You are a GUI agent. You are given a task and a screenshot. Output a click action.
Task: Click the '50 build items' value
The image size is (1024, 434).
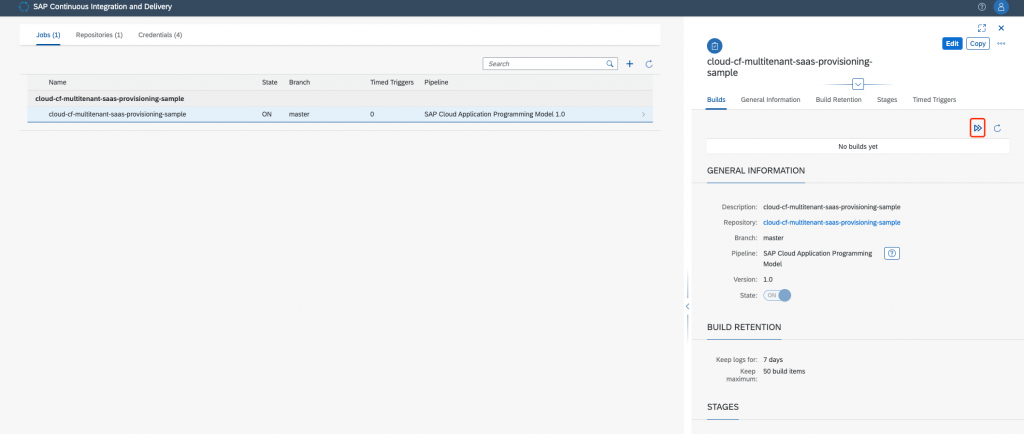click(784, 371)
